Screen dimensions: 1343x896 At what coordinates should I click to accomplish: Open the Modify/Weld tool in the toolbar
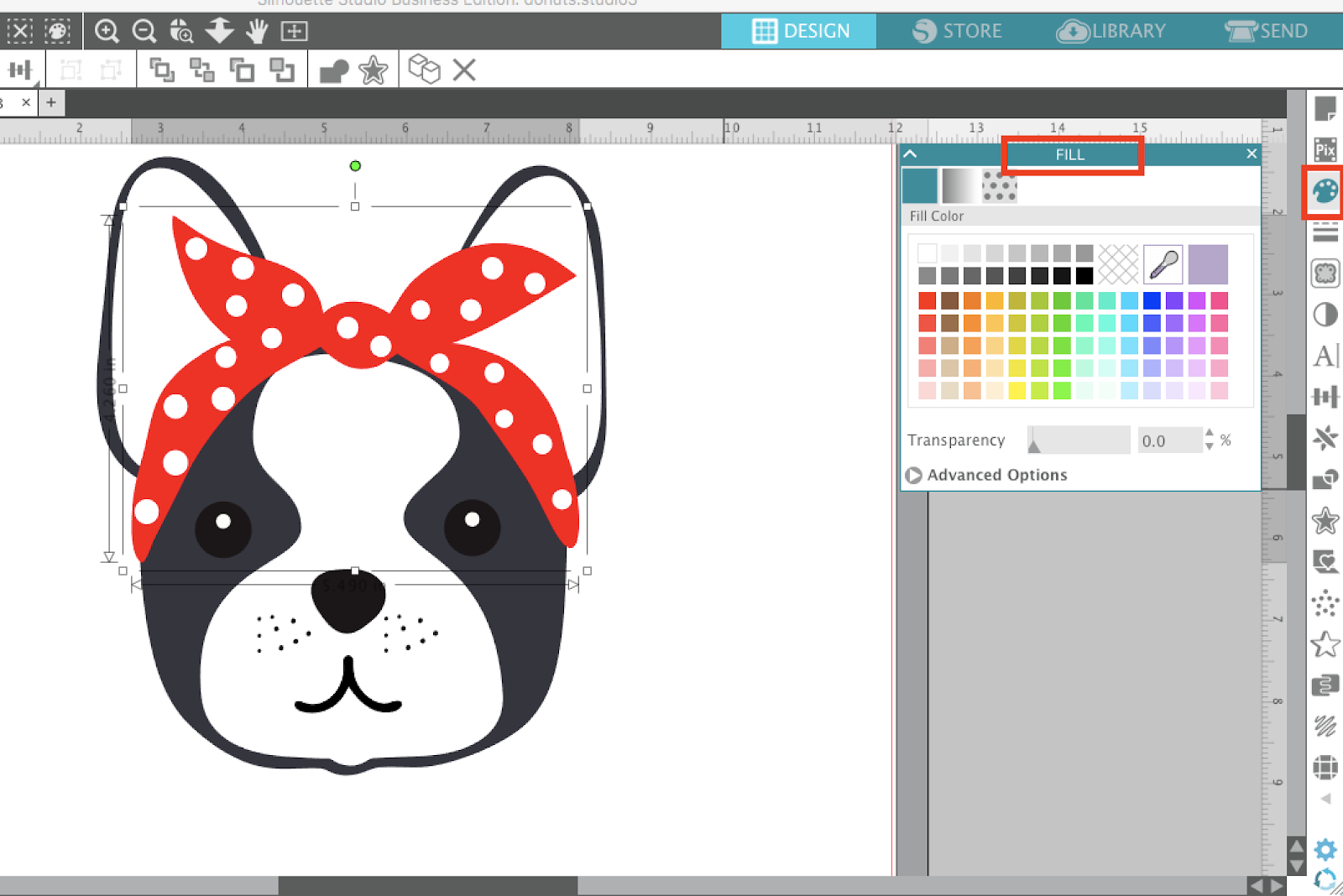coord(332,70)
